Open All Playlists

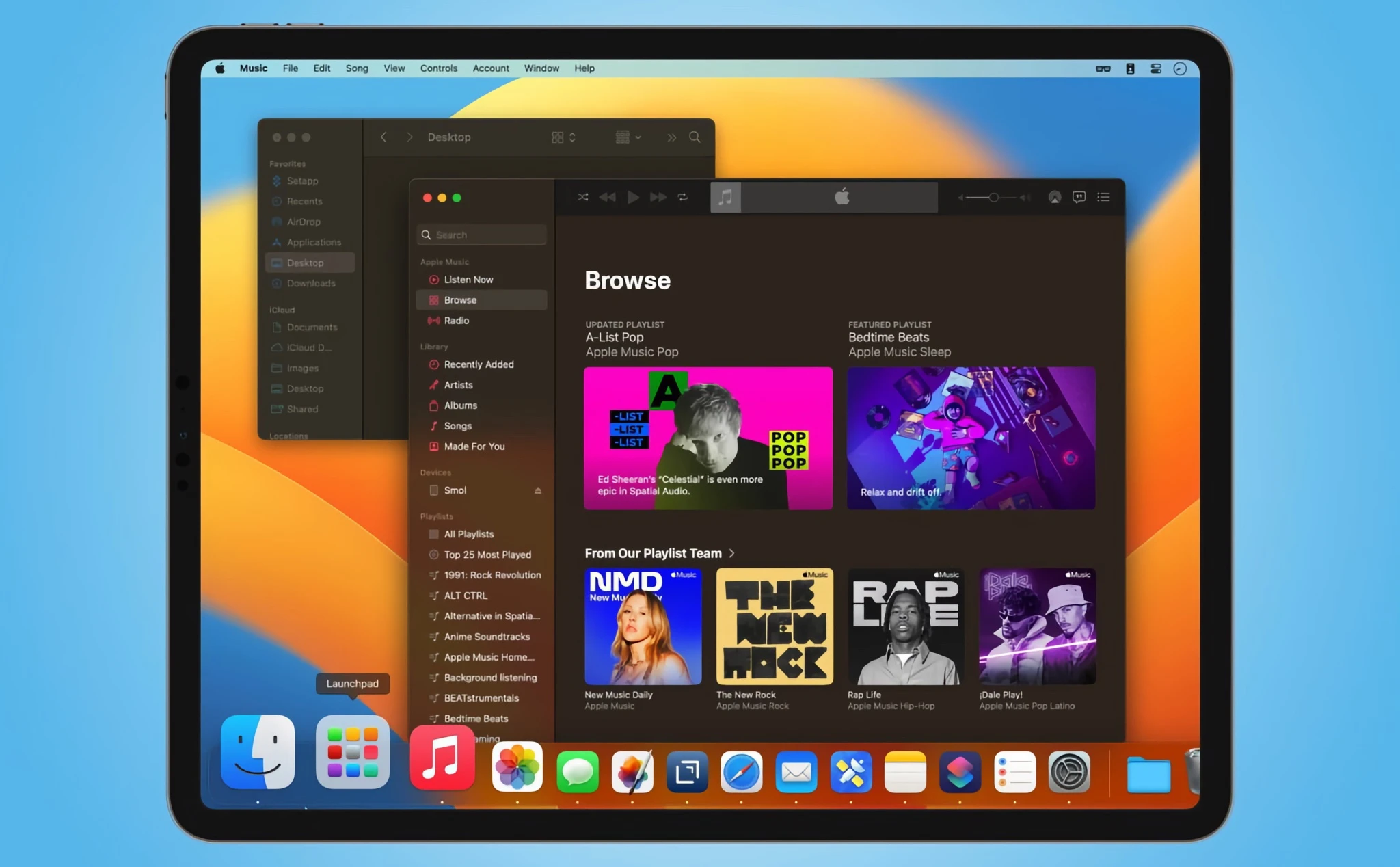coord(481,534)
